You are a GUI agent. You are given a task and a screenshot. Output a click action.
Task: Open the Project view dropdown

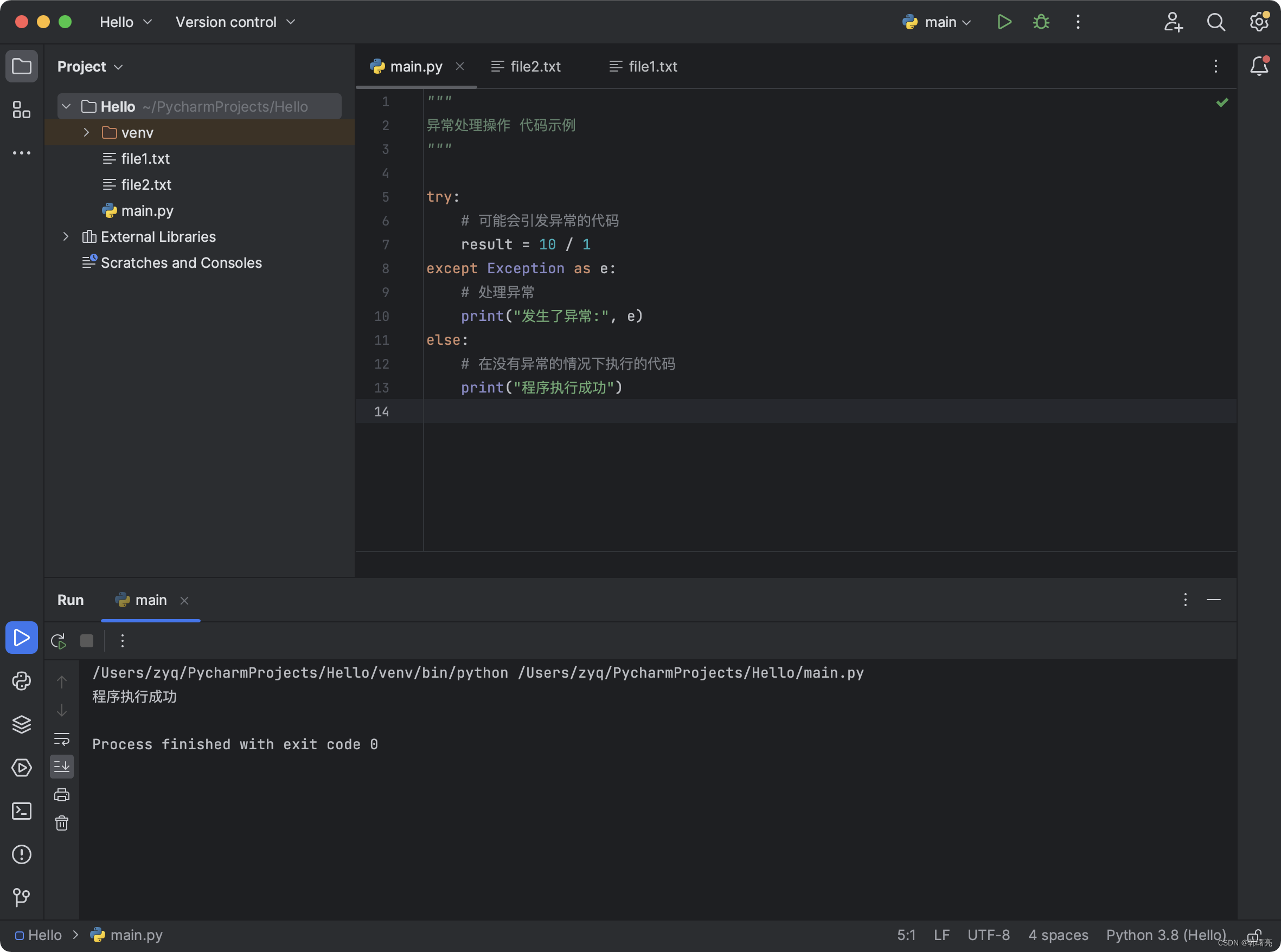(x=90, y=67)
